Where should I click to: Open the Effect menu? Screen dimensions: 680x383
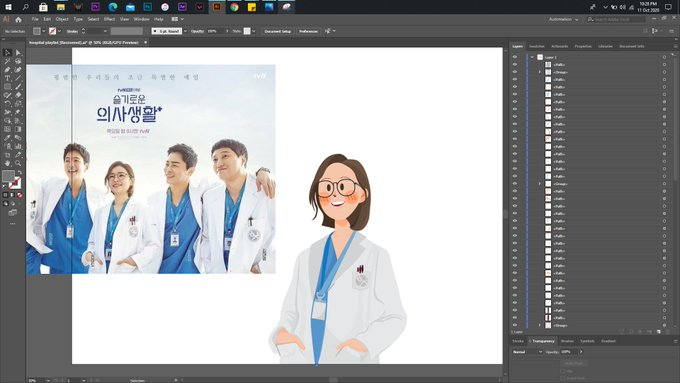109,19
